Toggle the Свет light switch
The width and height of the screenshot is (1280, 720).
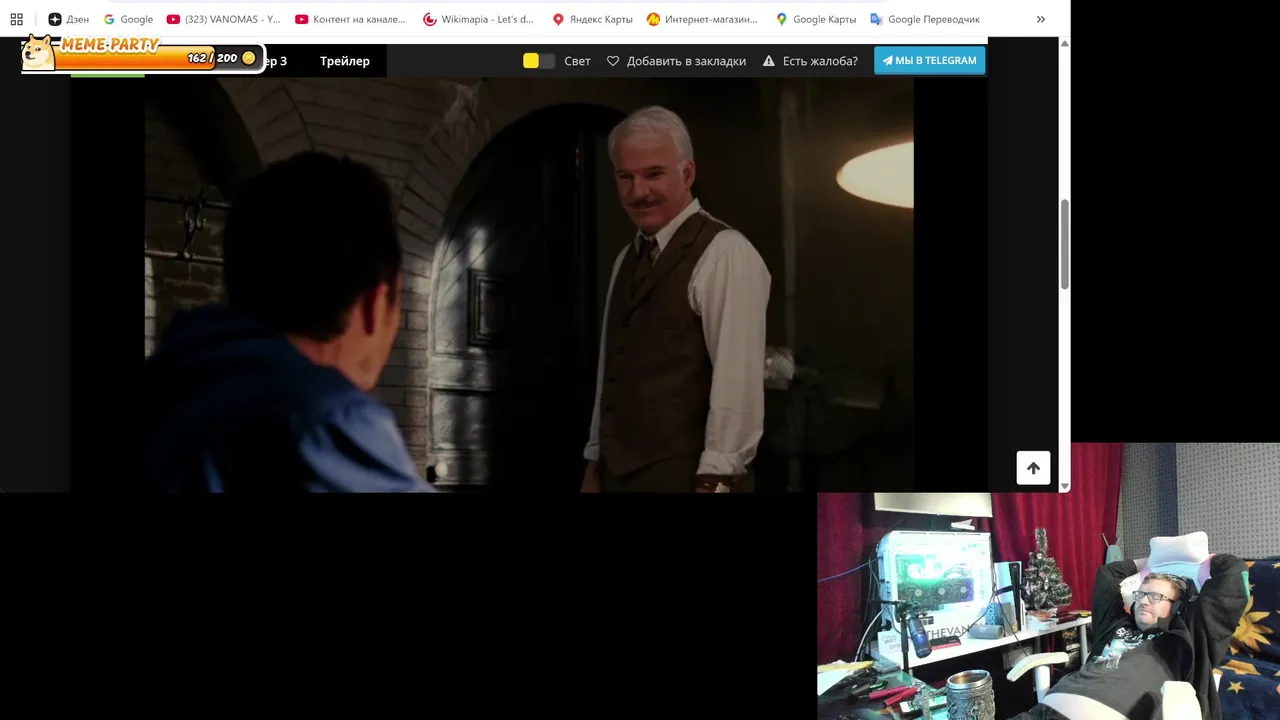point(538,61)
